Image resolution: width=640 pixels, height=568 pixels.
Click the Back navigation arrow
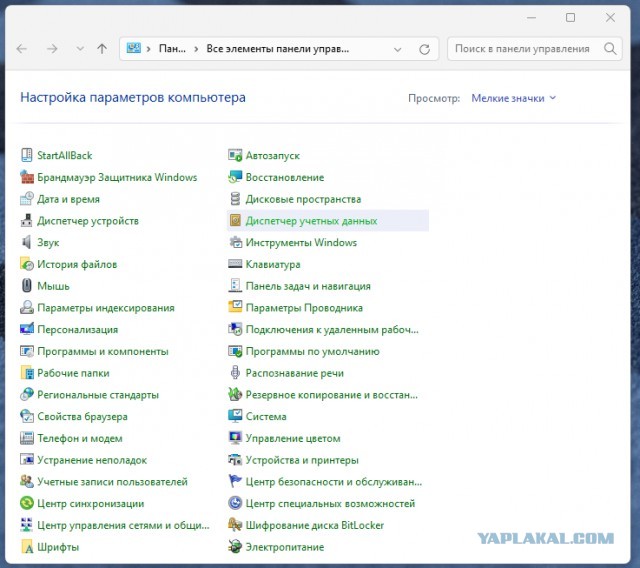(x=22, y=49)
